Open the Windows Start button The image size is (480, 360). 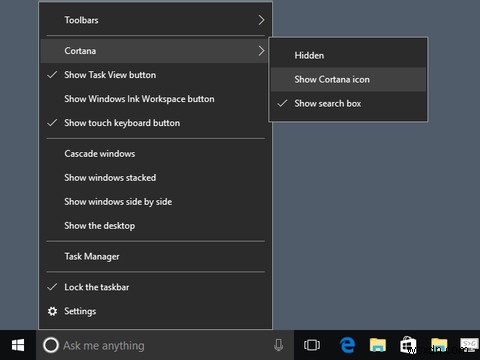coord(18,345)
